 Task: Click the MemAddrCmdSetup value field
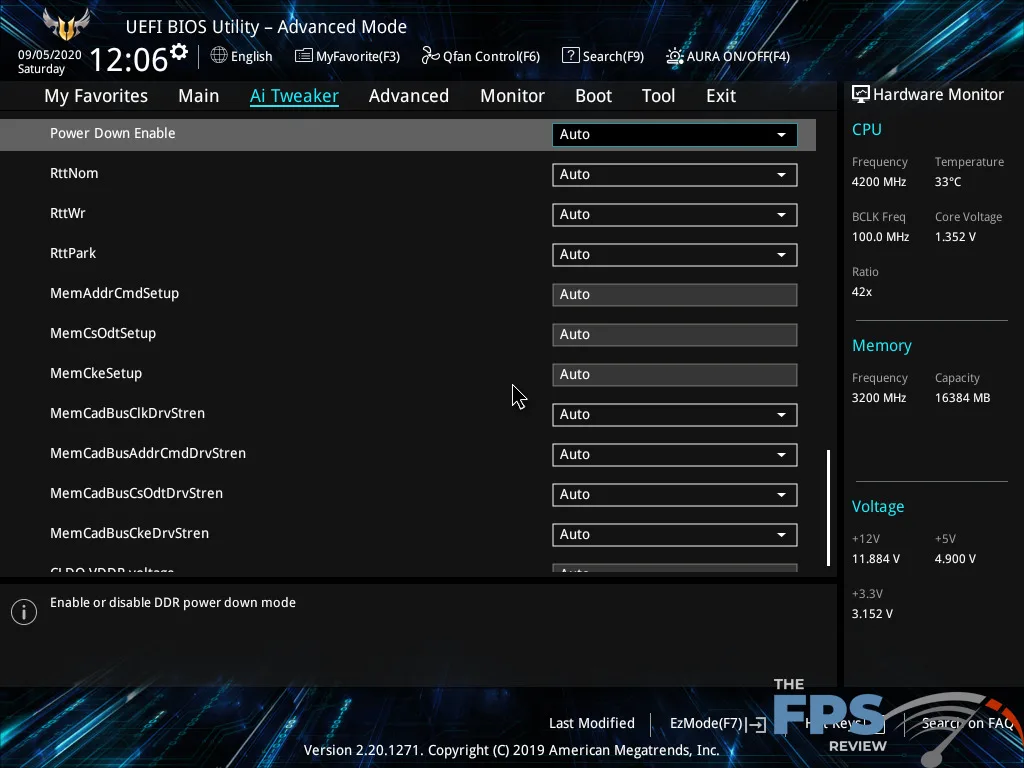click(675, 295)
